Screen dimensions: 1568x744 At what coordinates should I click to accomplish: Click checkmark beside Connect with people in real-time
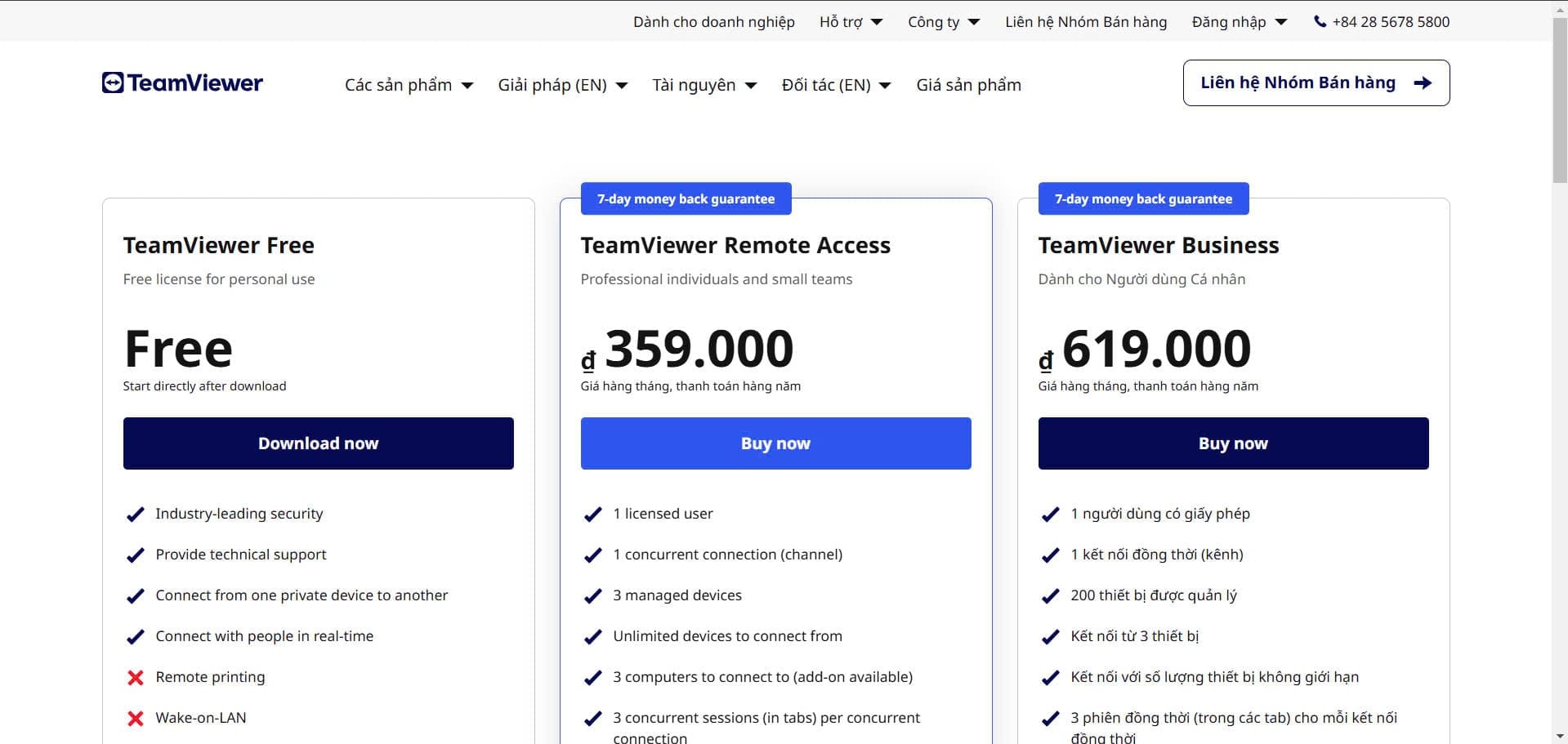point(136,636)
